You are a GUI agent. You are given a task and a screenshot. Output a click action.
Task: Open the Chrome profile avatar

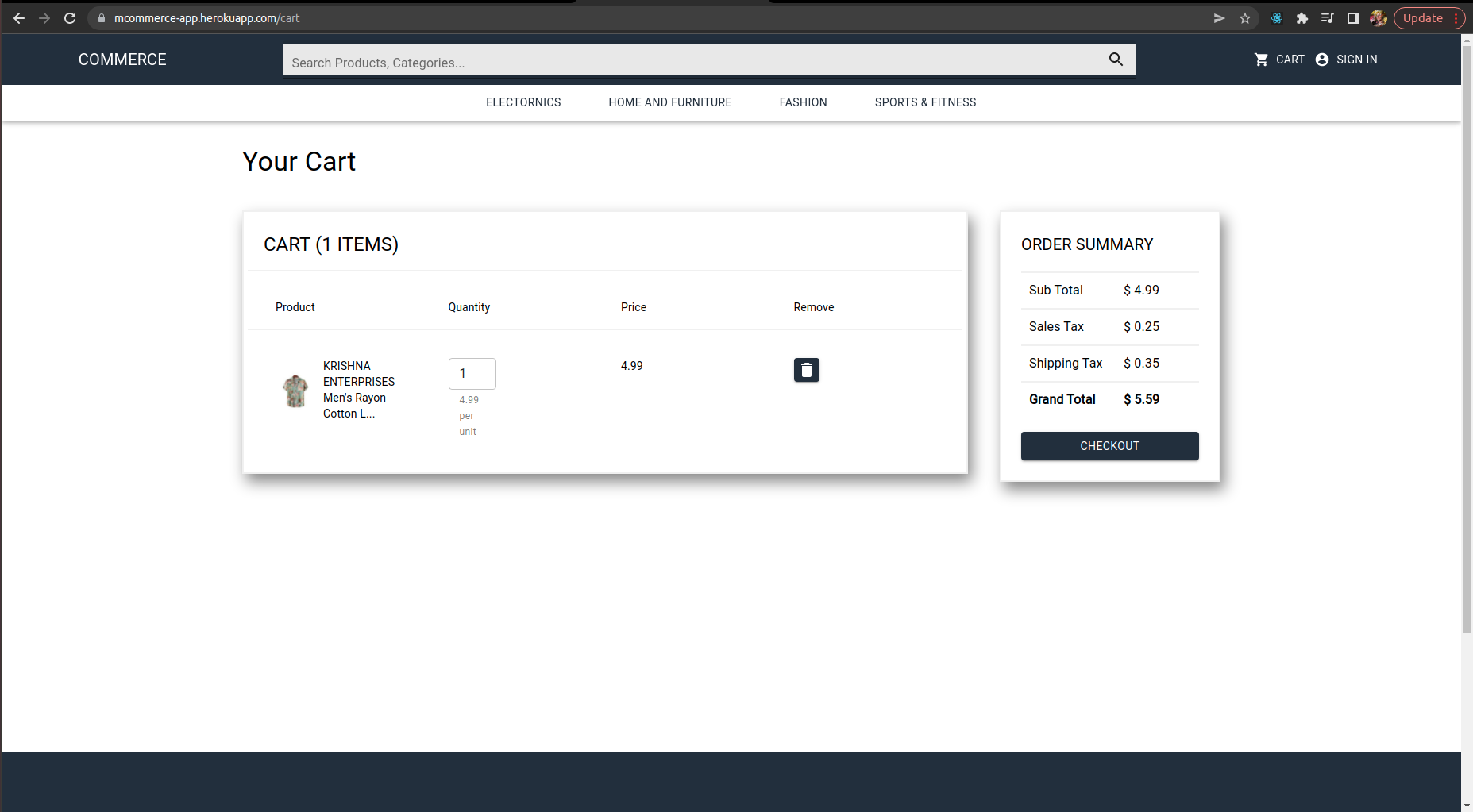pos(1379,18)
